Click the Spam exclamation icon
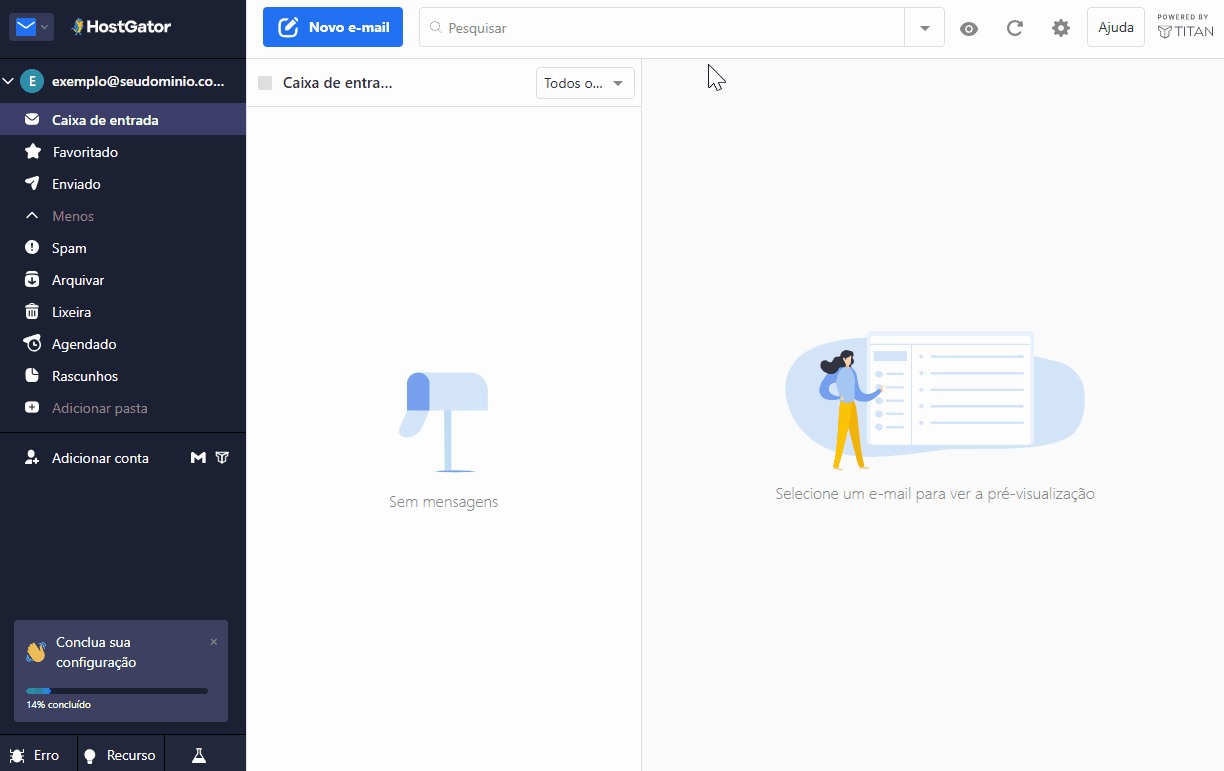1224x771 pixels. 32,248
